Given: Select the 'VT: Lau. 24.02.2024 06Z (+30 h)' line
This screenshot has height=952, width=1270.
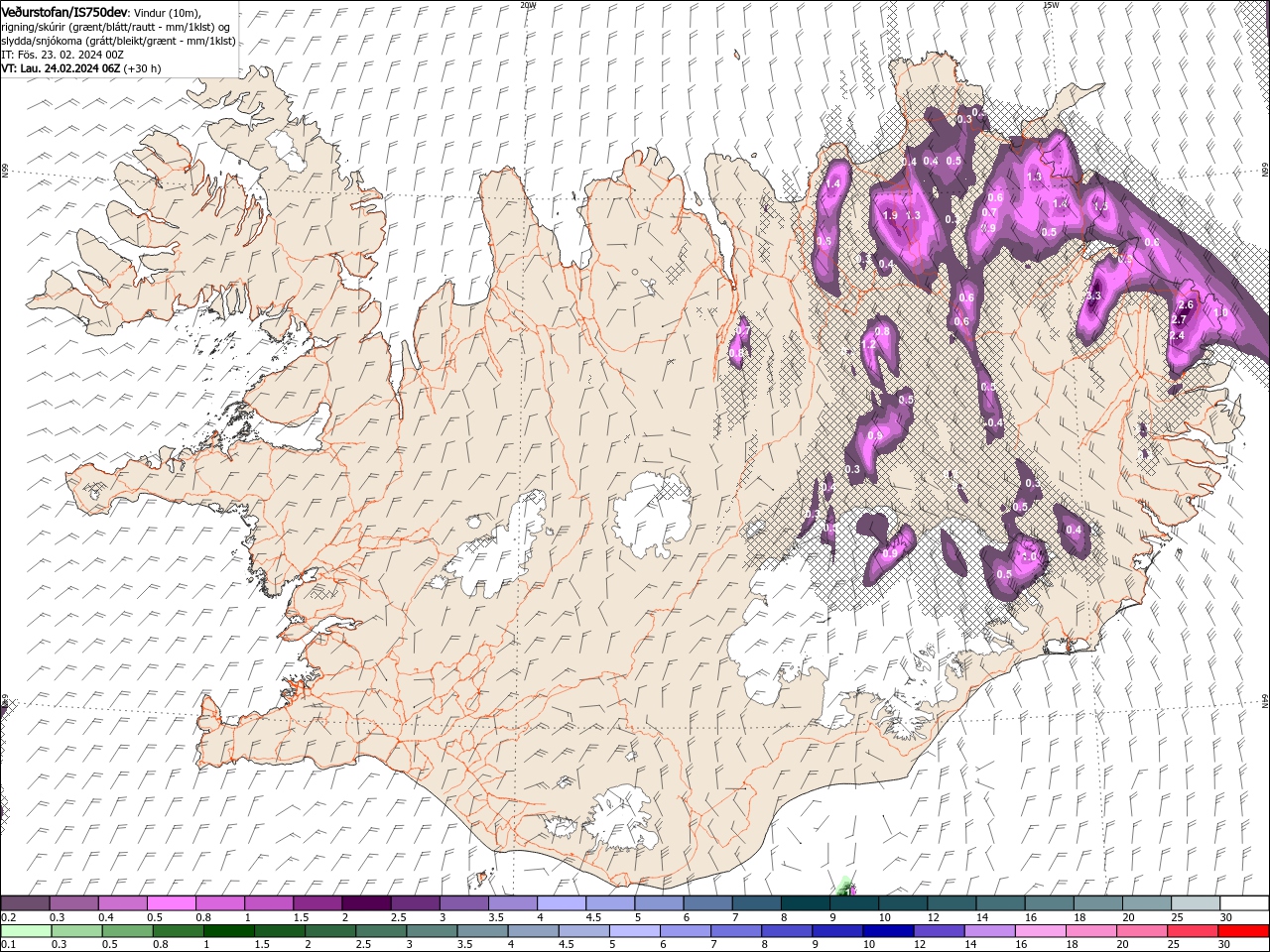Looking at the screenshot, I should (x=81, y=68).
